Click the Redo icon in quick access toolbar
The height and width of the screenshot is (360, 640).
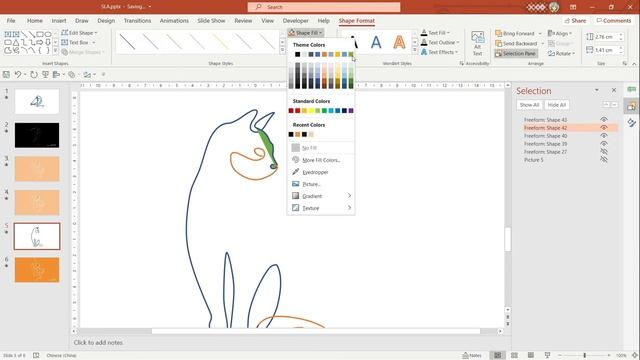34,74
